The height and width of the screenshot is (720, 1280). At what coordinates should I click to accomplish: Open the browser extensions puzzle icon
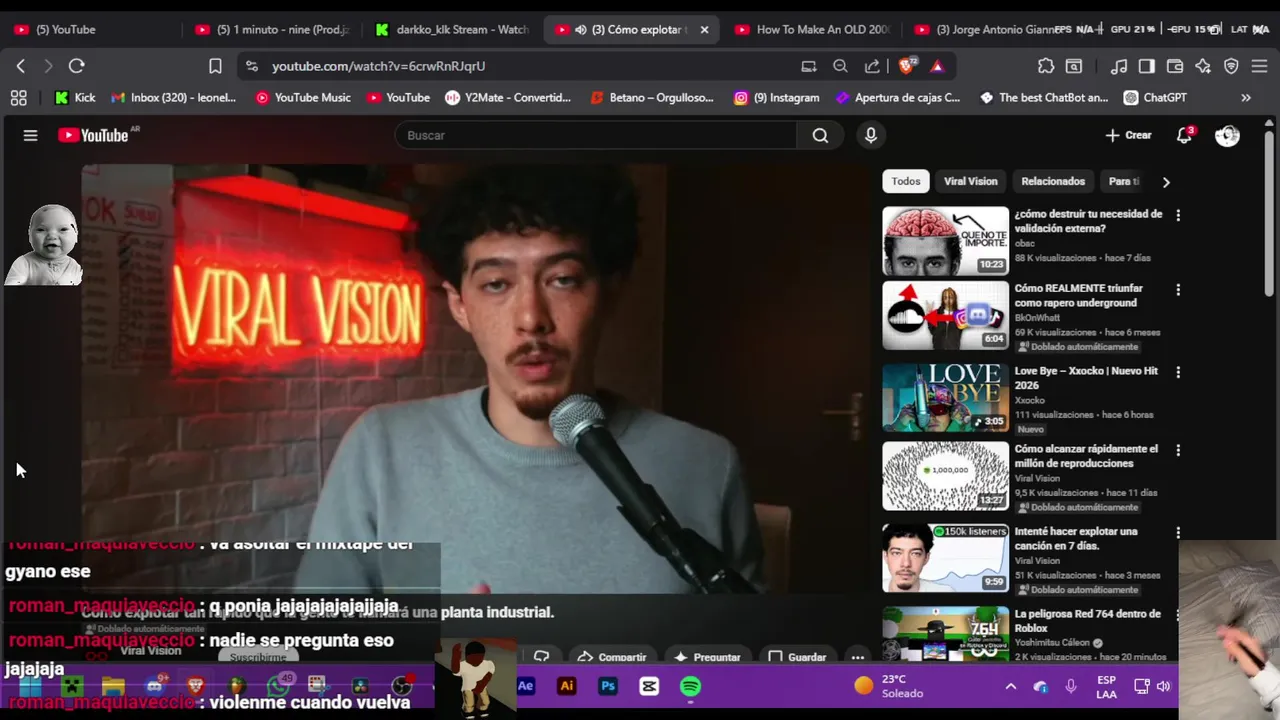[1046, 66]
